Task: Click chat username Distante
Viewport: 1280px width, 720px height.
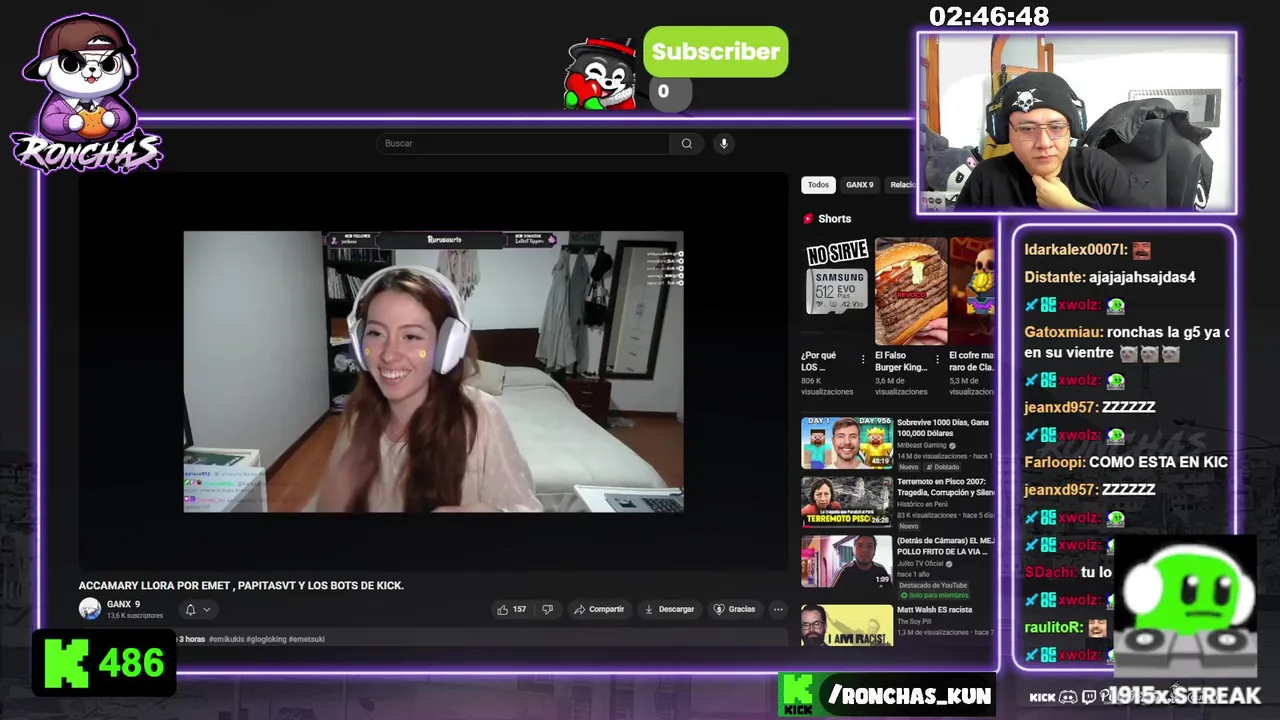Action: pyautogui.click(x=1055, y=277)
